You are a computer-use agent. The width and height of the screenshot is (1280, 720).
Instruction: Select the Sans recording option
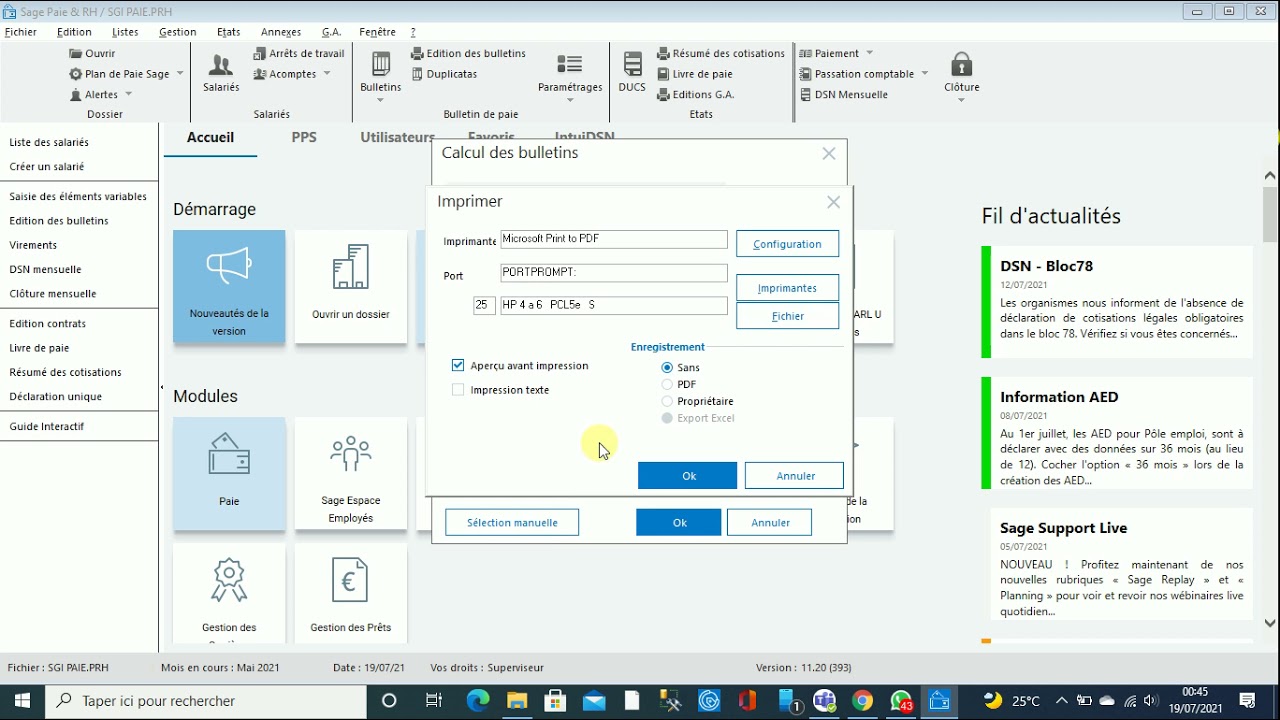667,368
